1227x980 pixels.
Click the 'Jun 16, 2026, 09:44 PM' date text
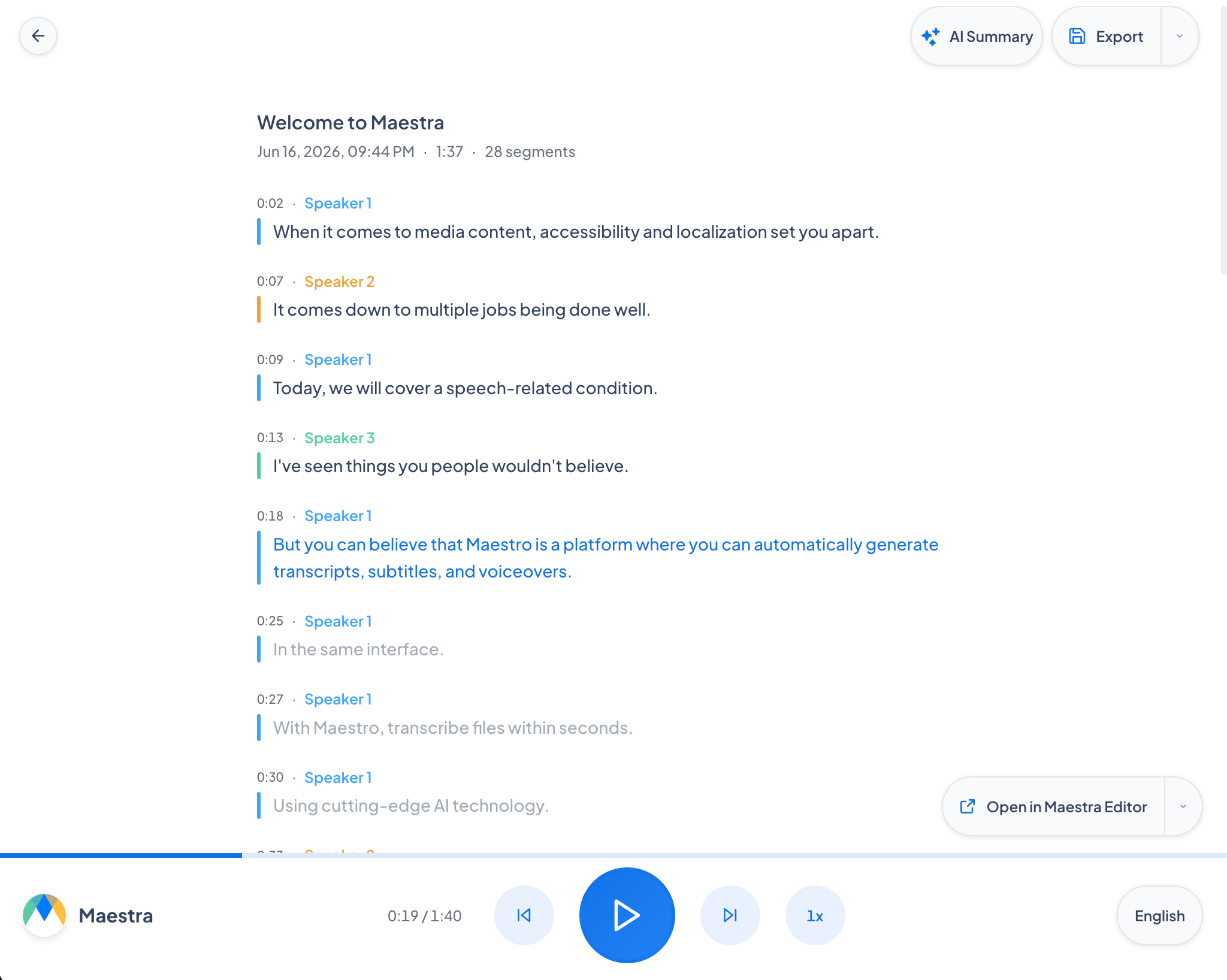pos(336,152)
